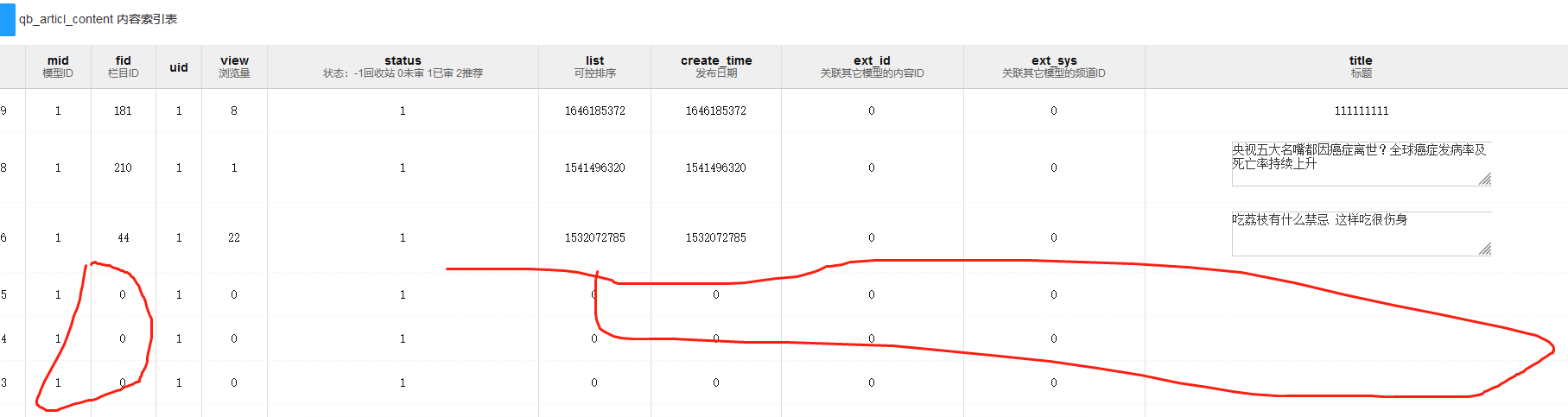This screenshot has width=1568, height=417.
Task: Click the uid column header
Action: 179,67
